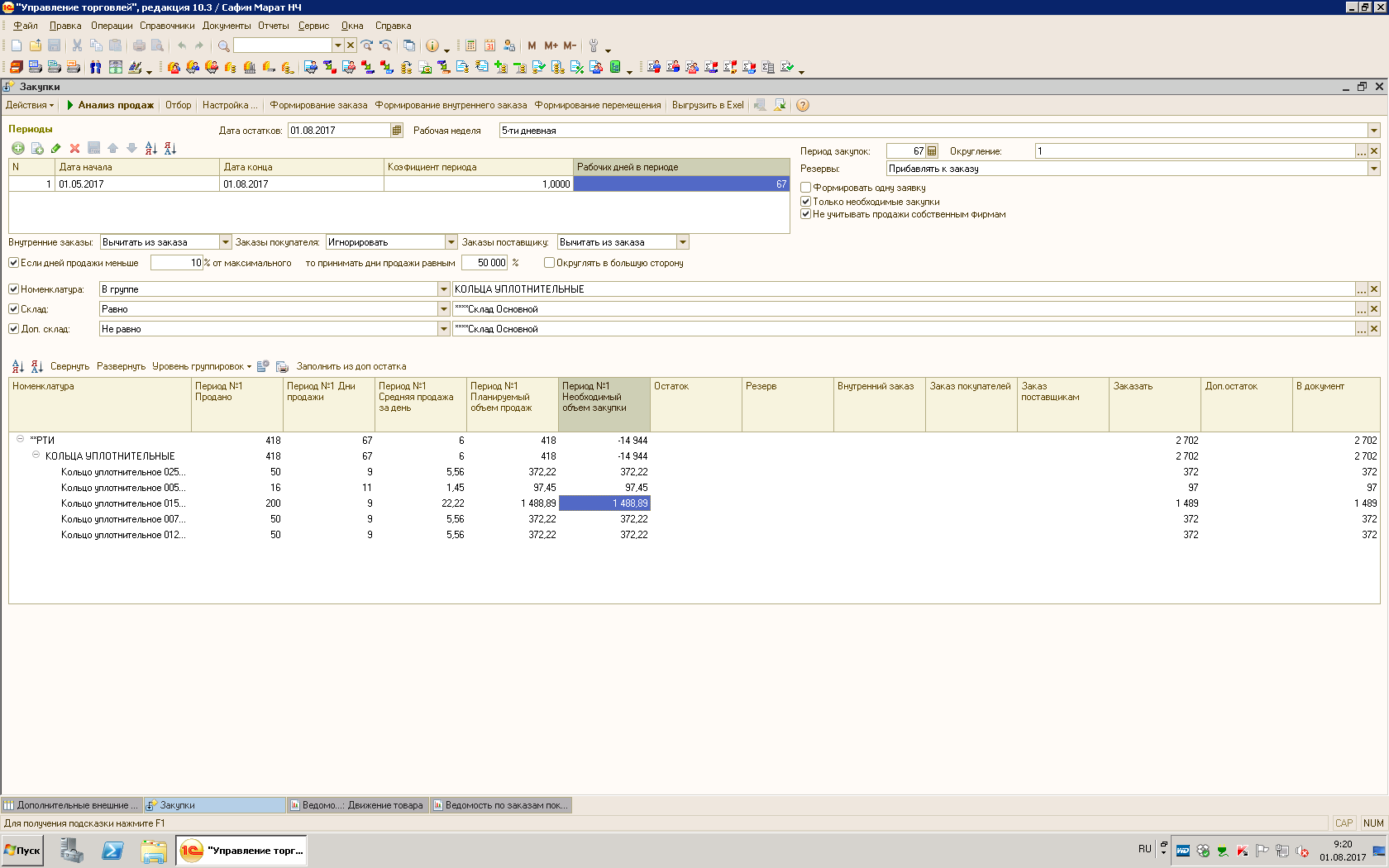Viewport: 1389px width, 868px height.
Task: Open the calendar icon in the top toolbar
Action: click(x=489, y=45)
